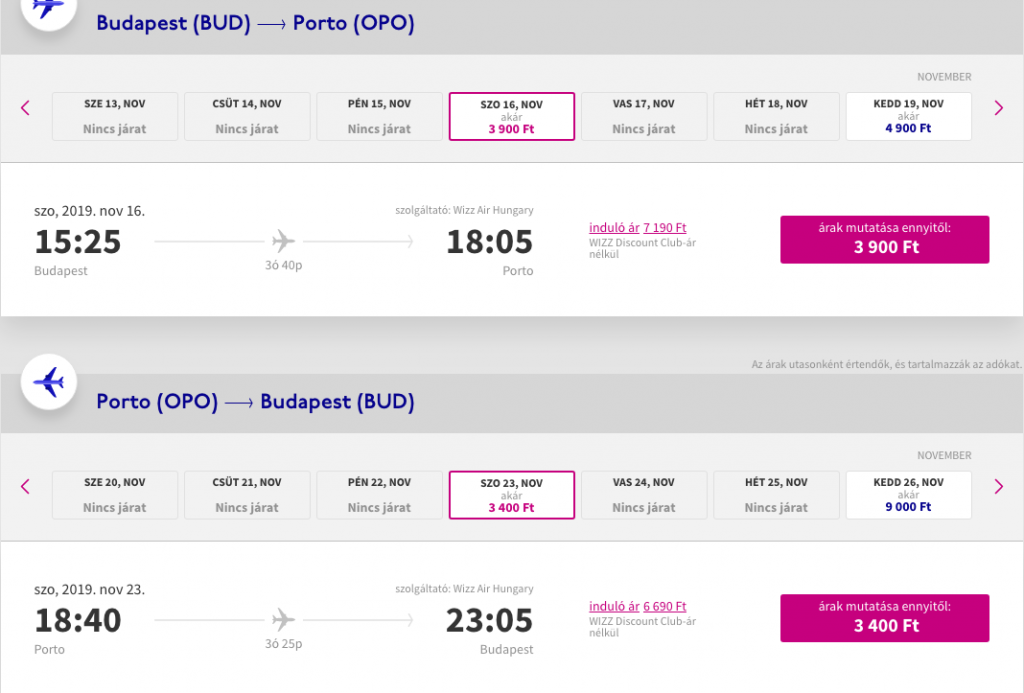Show prices from 3 900 Ft button
The width and height of the screenshot is (1024, 693).
(885, 240)
